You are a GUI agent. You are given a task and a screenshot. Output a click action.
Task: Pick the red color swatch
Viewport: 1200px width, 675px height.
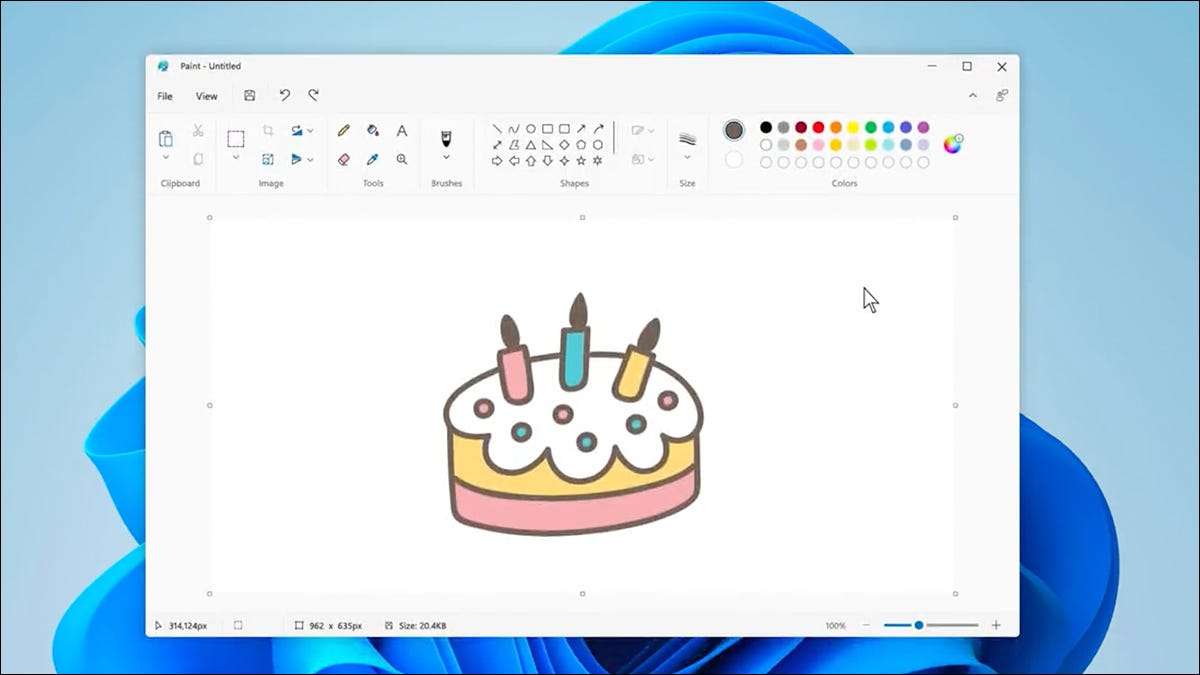[818, 127]
